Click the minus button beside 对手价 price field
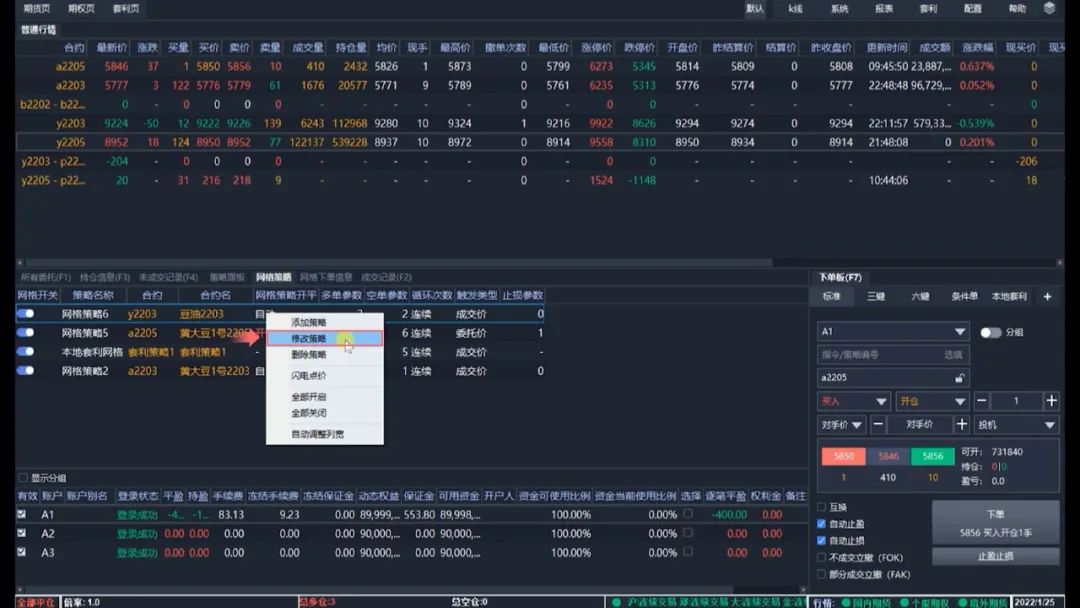 pos(878,425)
